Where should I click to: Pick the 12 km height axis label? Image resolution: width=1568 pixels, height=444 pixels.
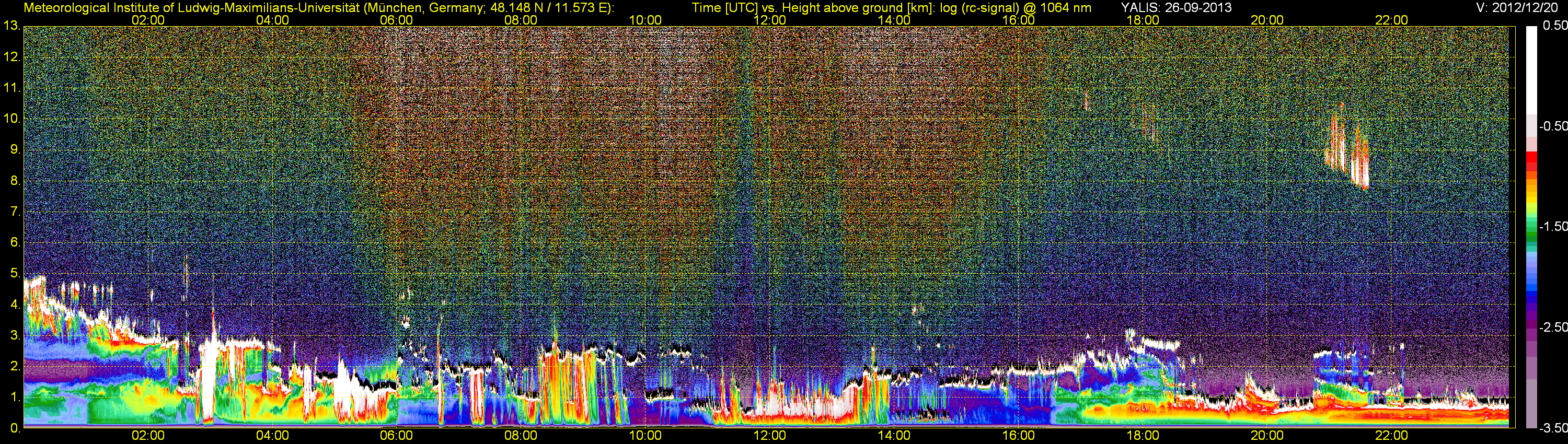11,57
